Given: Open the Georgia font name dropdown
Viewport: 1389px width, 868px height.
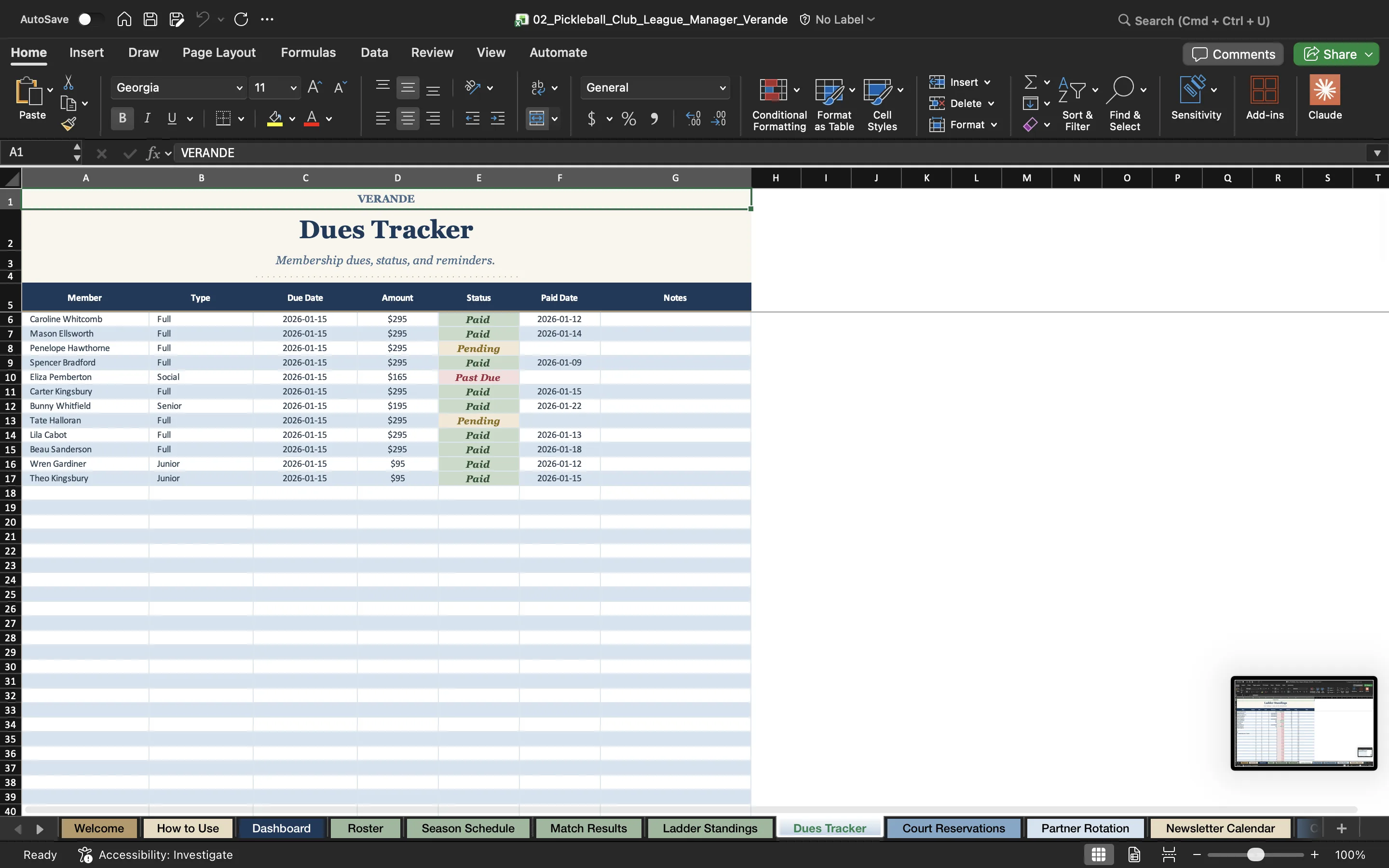Looking at the screenshot, I should (239, 88).
